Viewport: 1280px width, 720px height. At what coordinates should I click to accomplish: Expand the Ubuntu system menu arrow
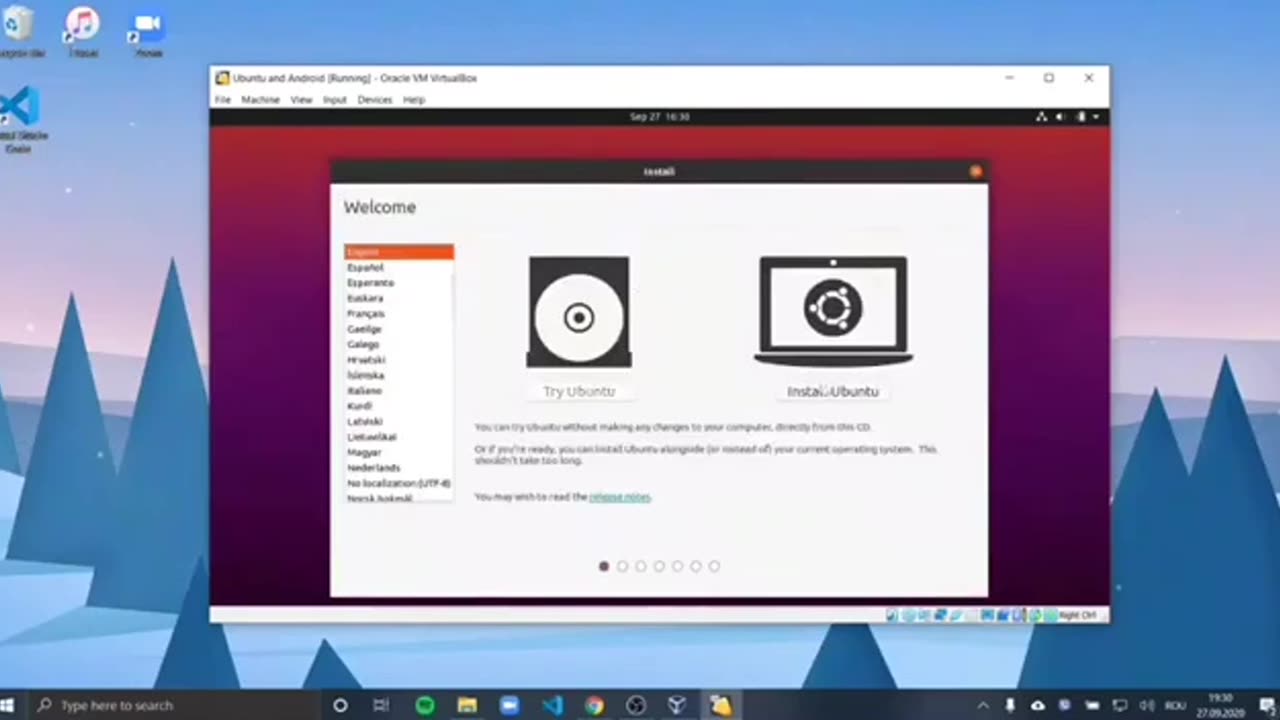(1096, 117)
